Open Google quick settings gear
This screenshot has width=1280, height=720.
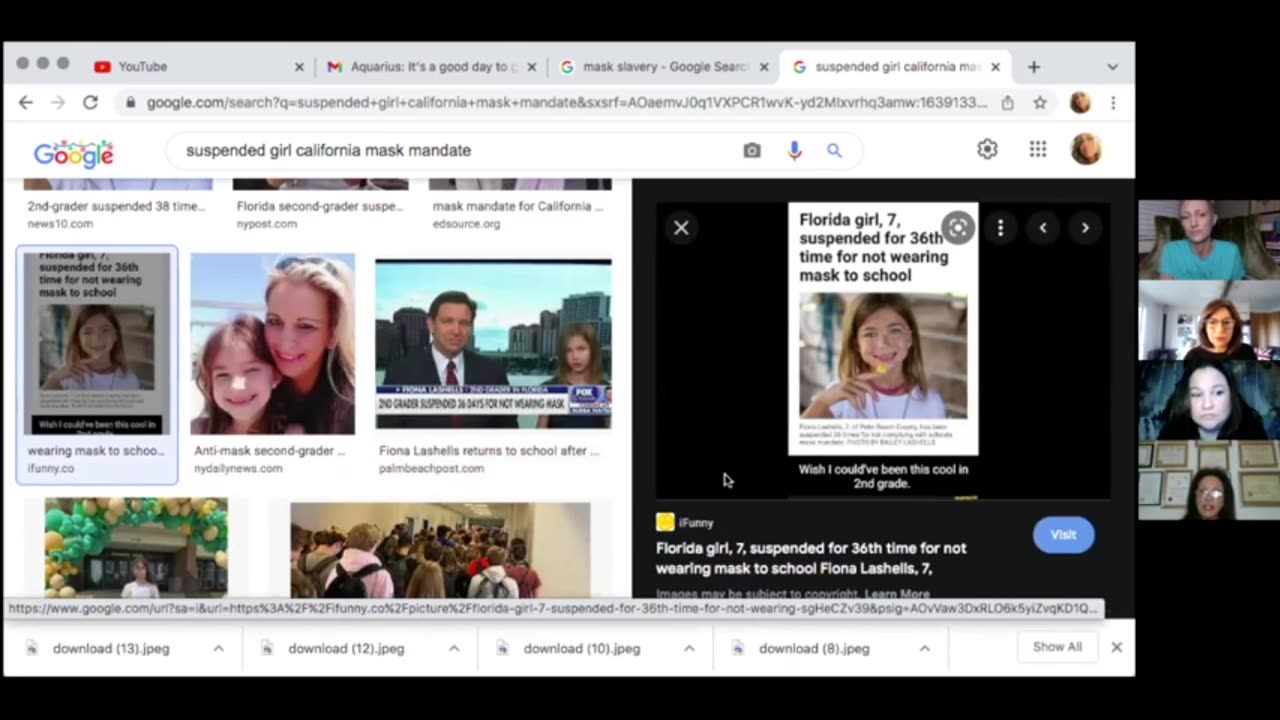(987, 149)
